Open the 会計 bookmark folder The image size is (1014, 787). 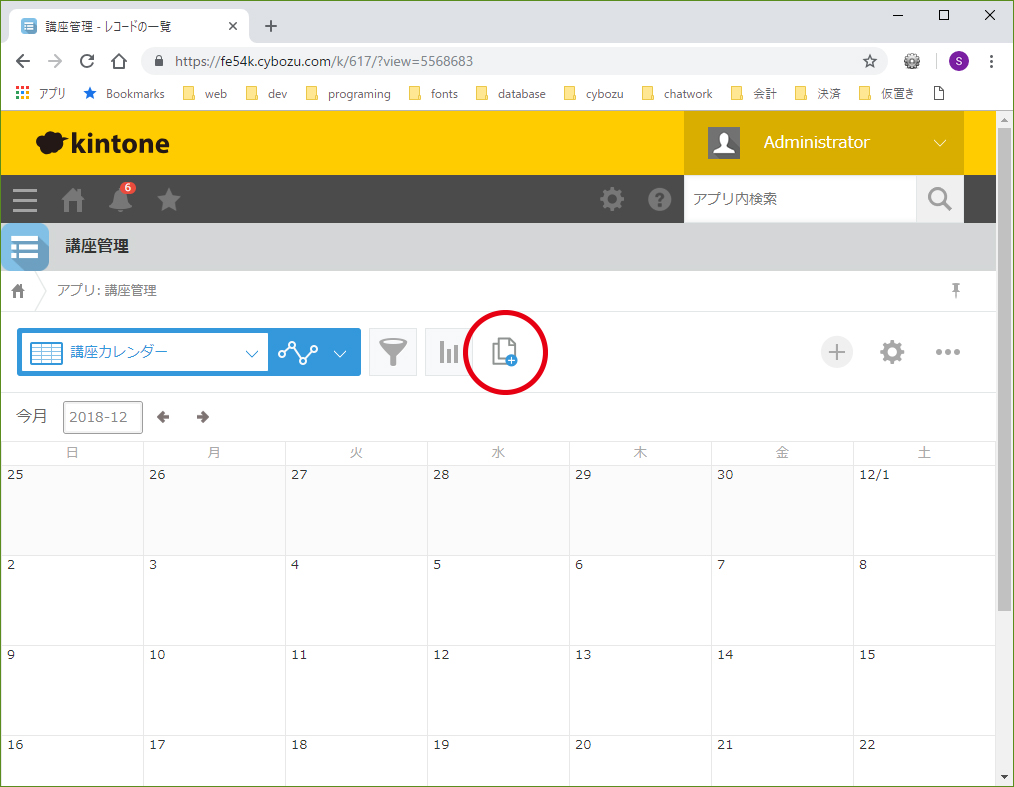pos(753,94)
